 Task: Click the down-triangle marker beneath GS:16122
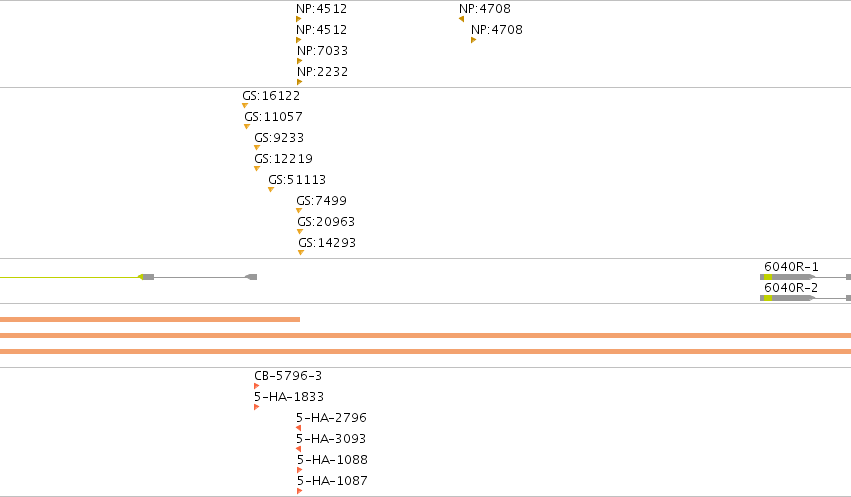pyautogui.click(x=245, y=106)
